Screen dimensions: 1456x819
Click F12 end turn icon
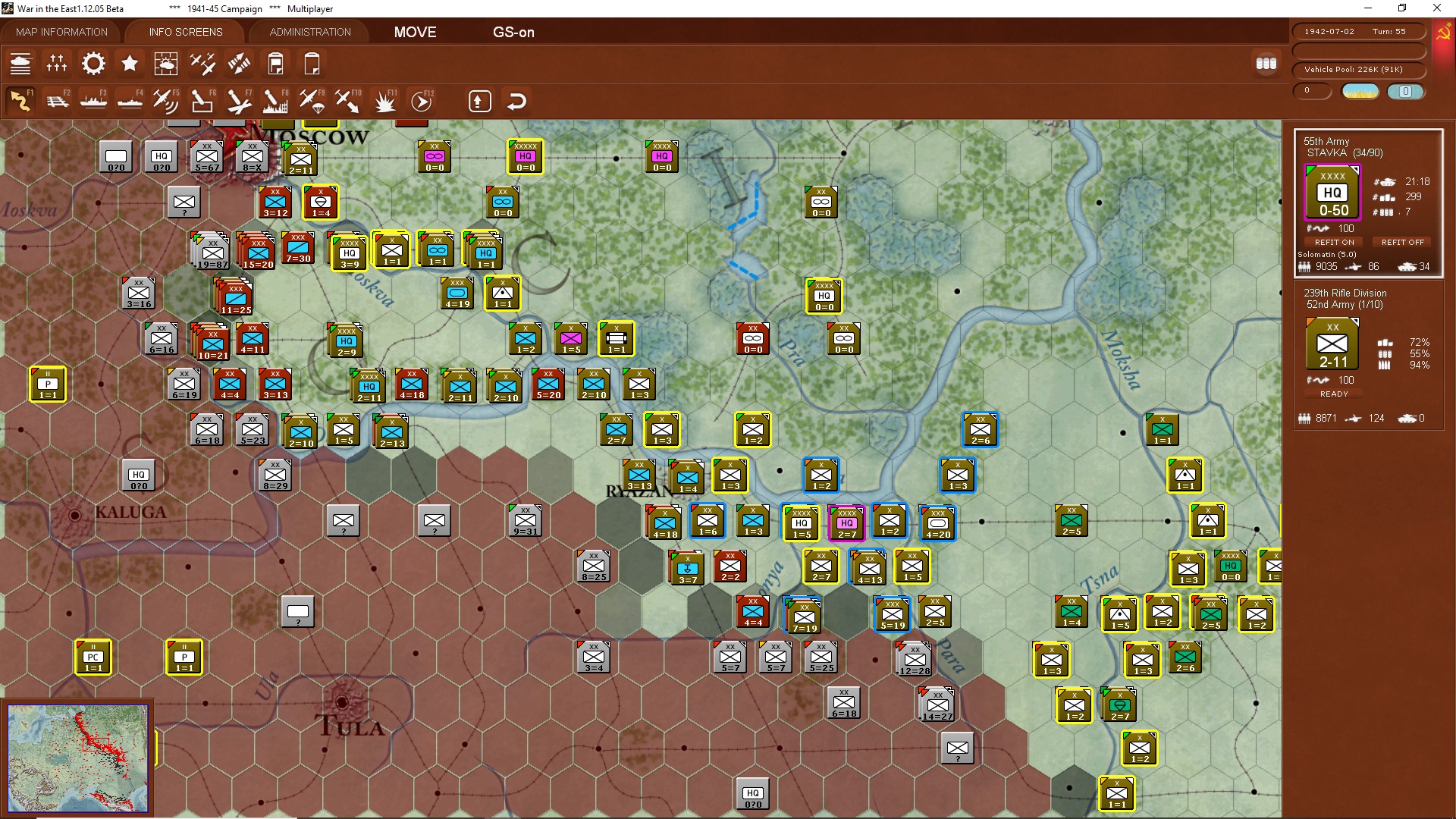pos(422,101)
